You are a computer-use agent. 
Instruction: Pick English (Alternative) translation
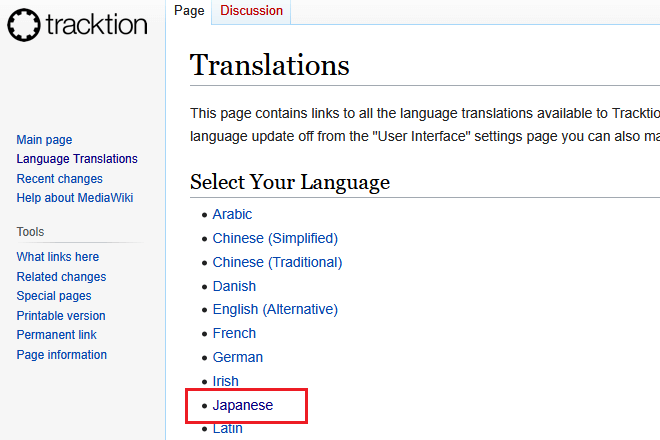275,309
